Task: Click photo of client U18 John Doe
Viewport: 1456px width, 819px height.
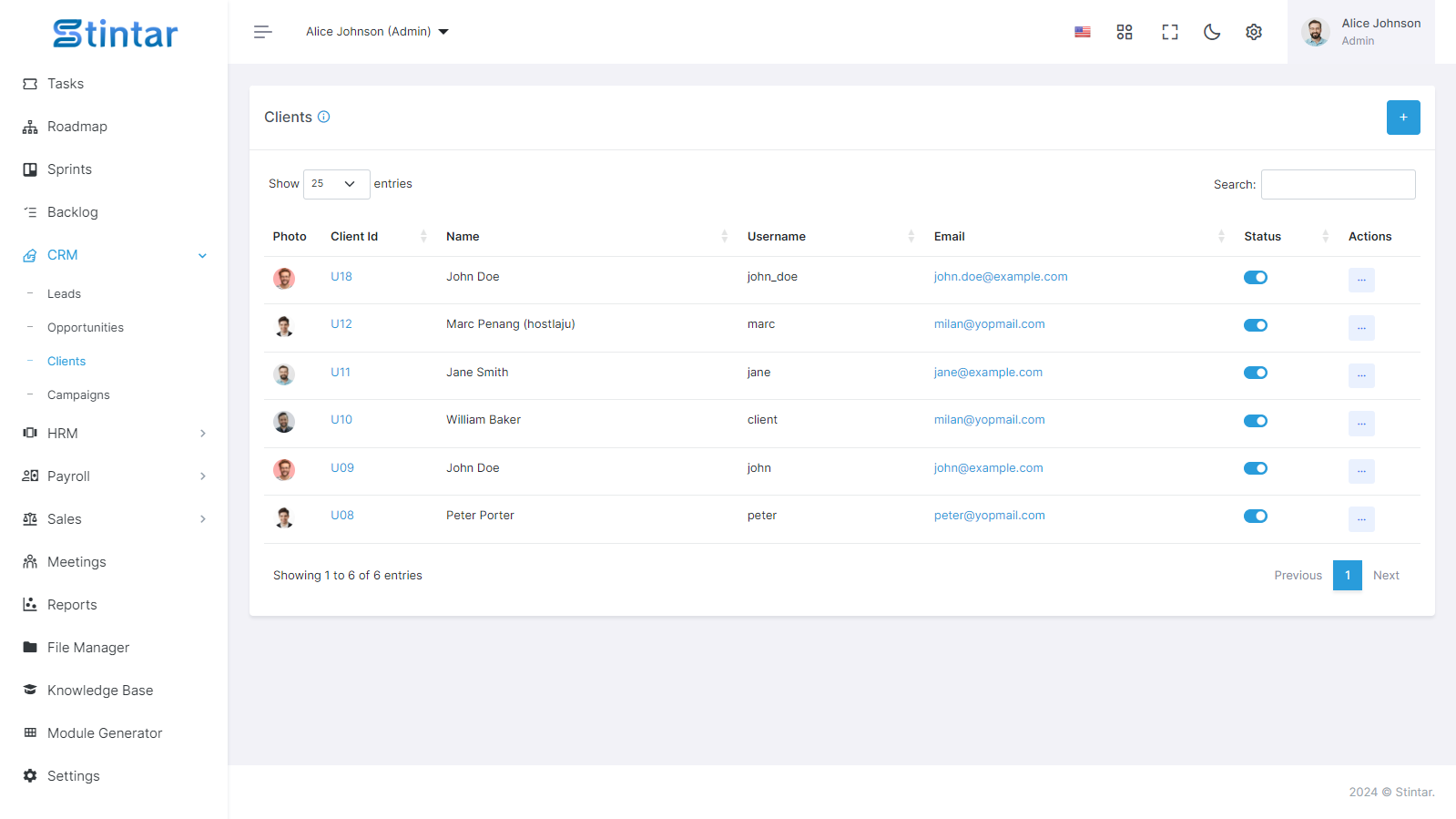Action: coord(284,279)
